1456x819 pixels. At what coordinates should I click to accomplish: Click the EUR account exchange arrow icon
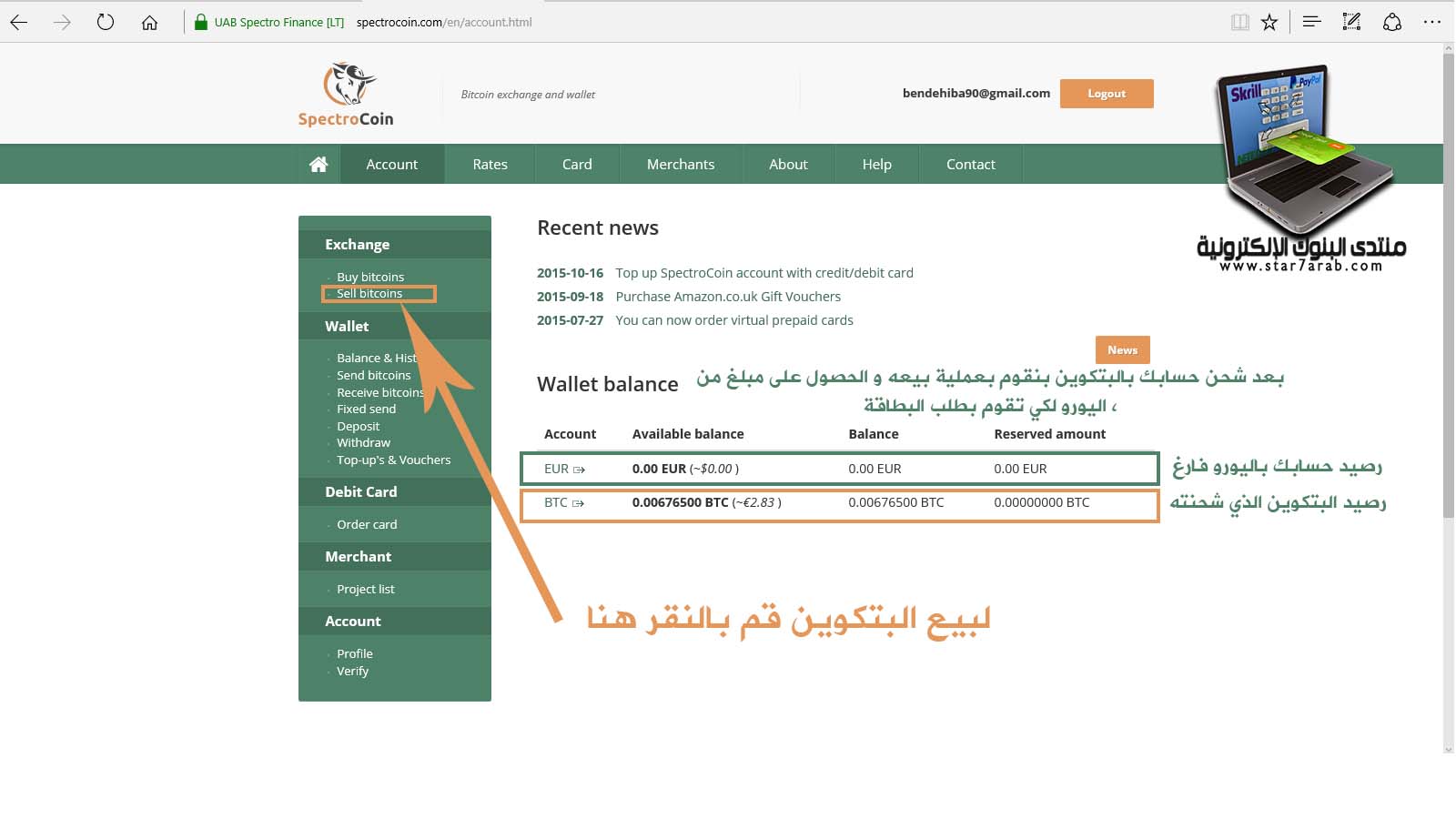click(579, 470)
